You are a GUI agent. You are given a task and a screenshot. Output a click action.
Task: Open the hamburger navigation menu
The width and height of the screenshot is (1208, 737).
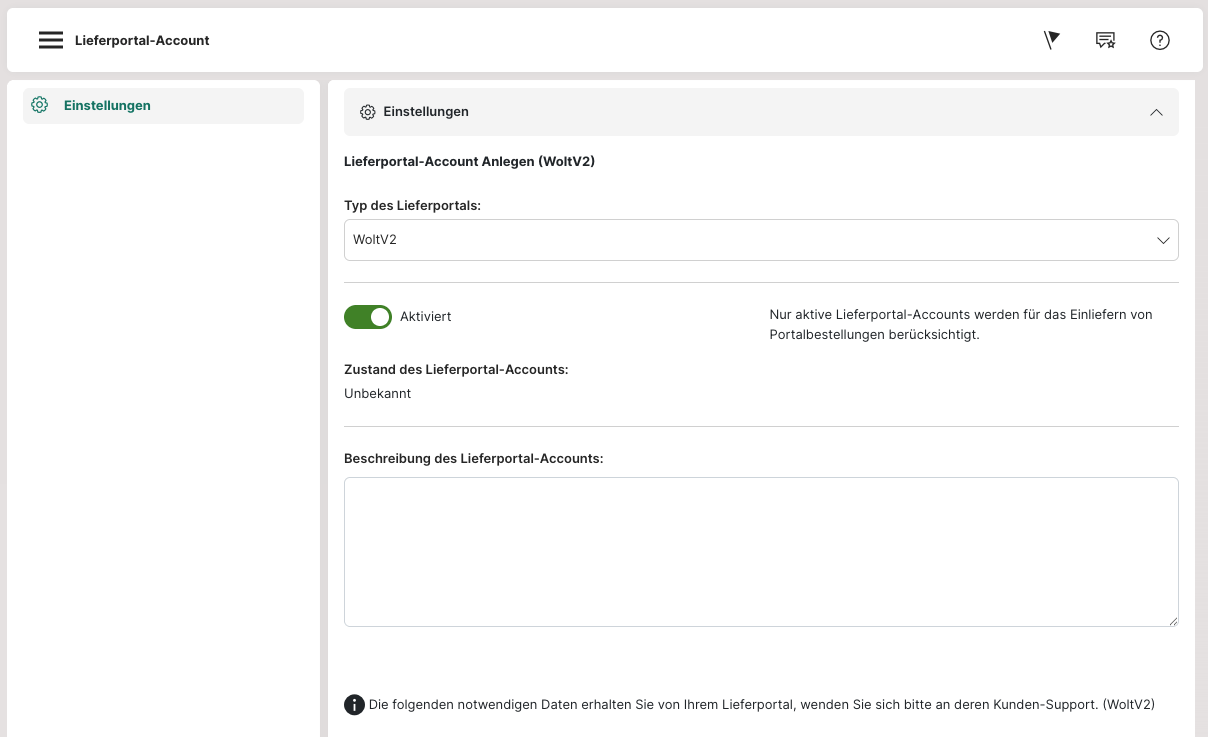coord(50,40)
